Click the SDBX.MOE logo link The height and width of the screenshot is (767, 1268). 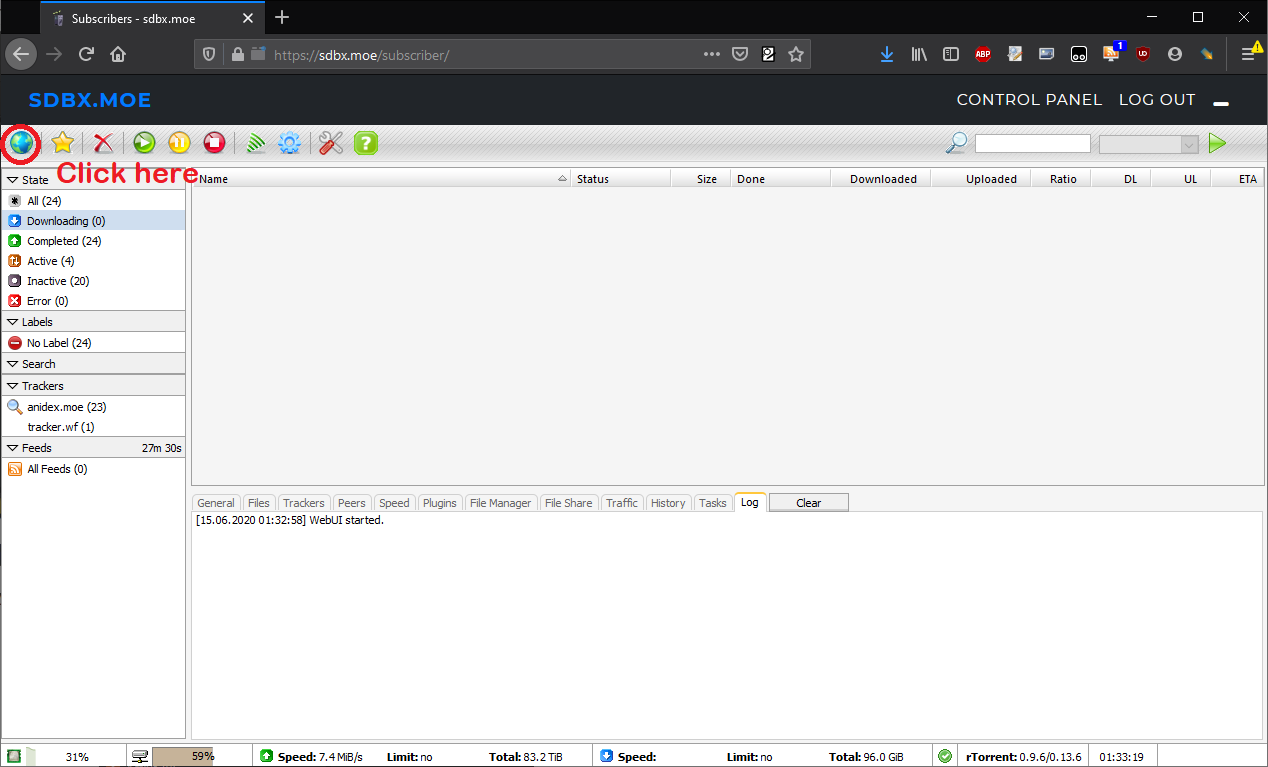click(x=89, y=100)
